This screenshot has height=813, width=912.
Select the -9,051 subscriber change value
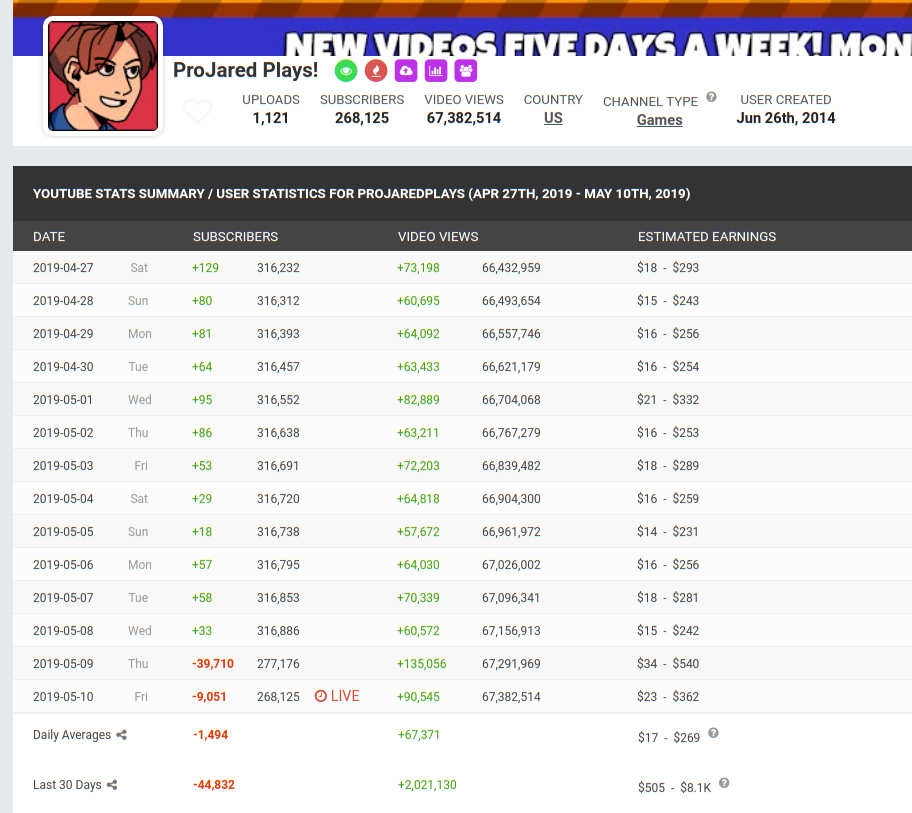[x=209, y=697]
